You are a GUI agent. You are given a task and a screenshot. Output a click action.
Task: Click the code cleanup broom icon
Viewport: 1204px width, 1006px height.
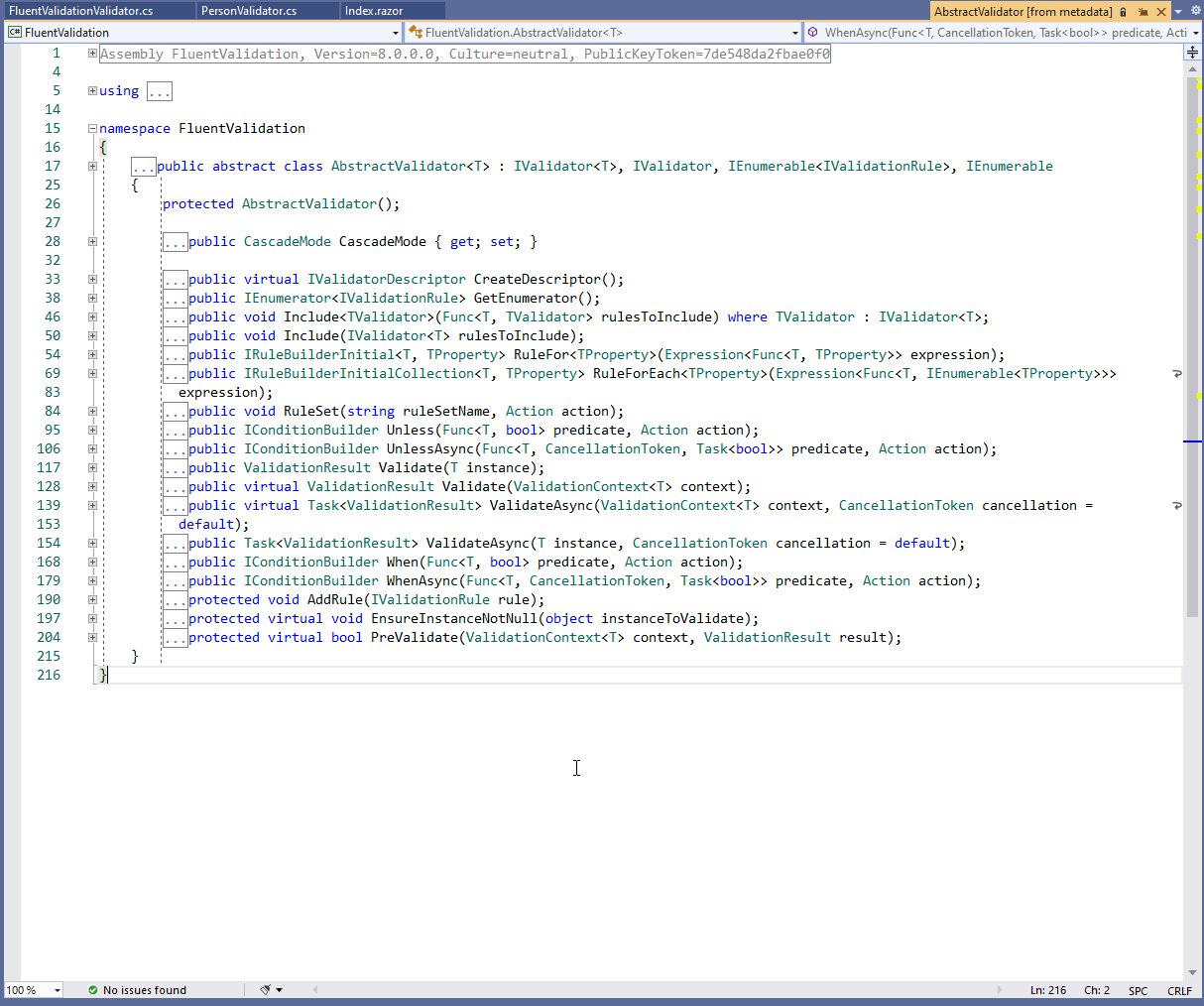(x=265, y=990)
